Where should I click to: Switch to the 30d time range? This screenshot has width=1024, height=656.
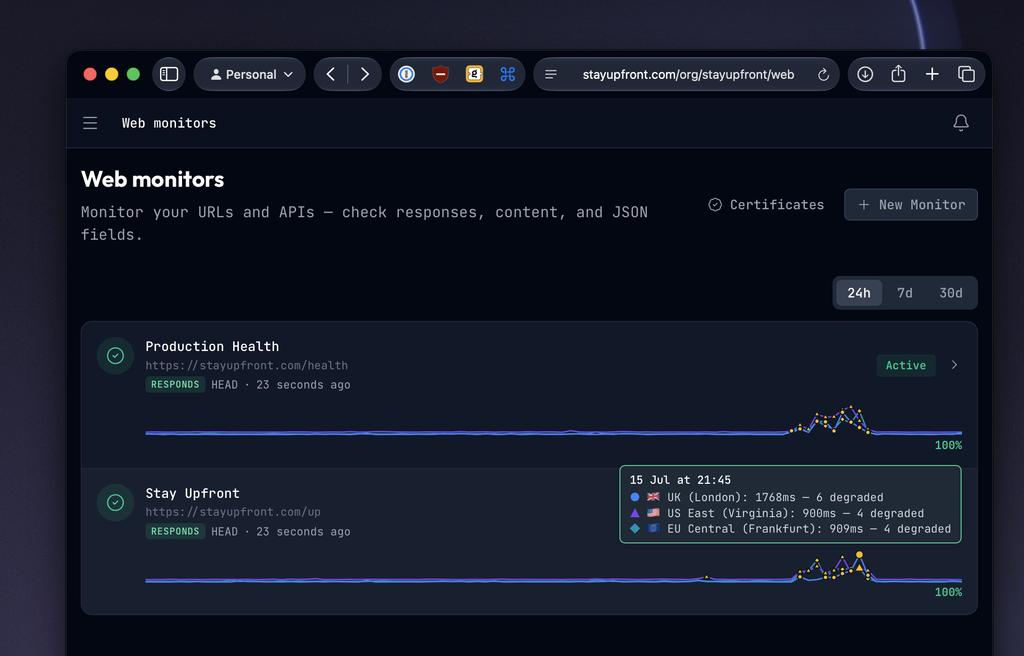[950, 293]
